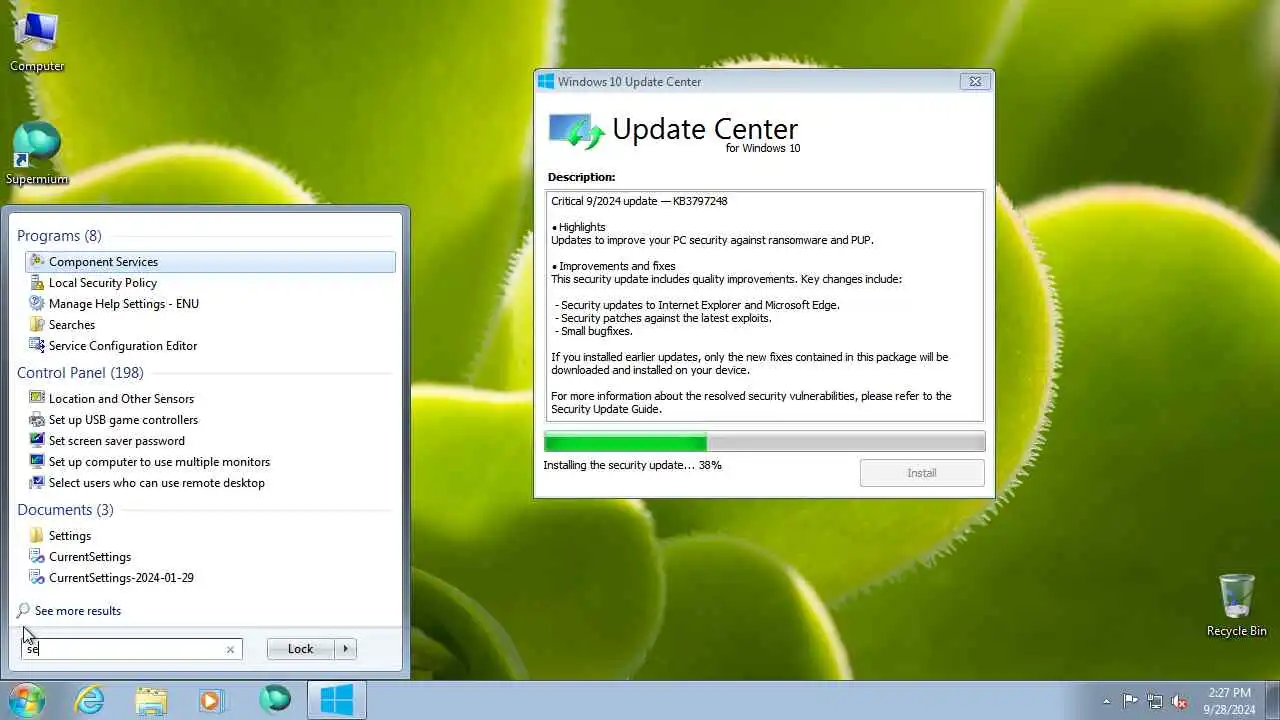The image size is (1280, 720).
Task: Click the KB3797248 update heading line
Action: click(x=639, y=201)
